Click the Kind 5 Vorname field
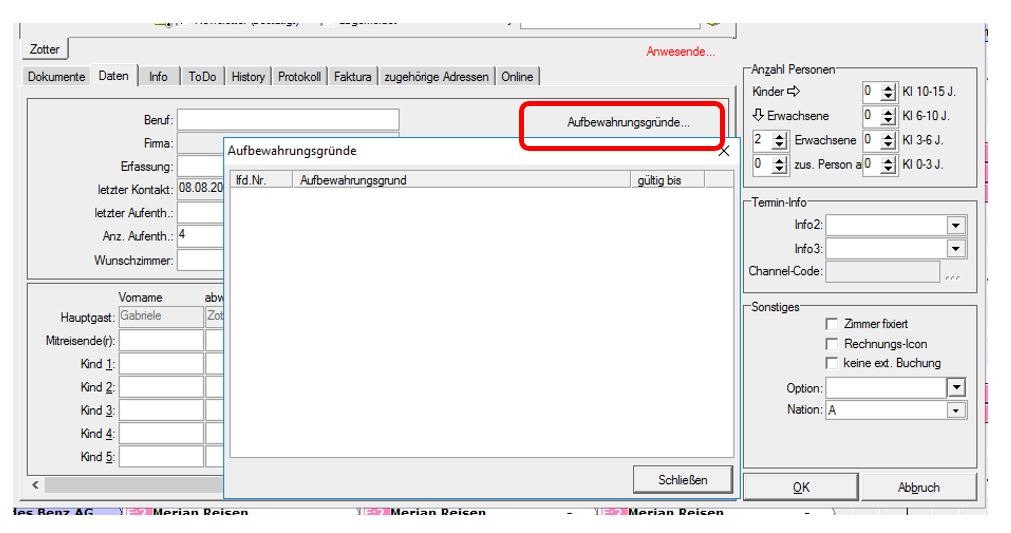 161,456
